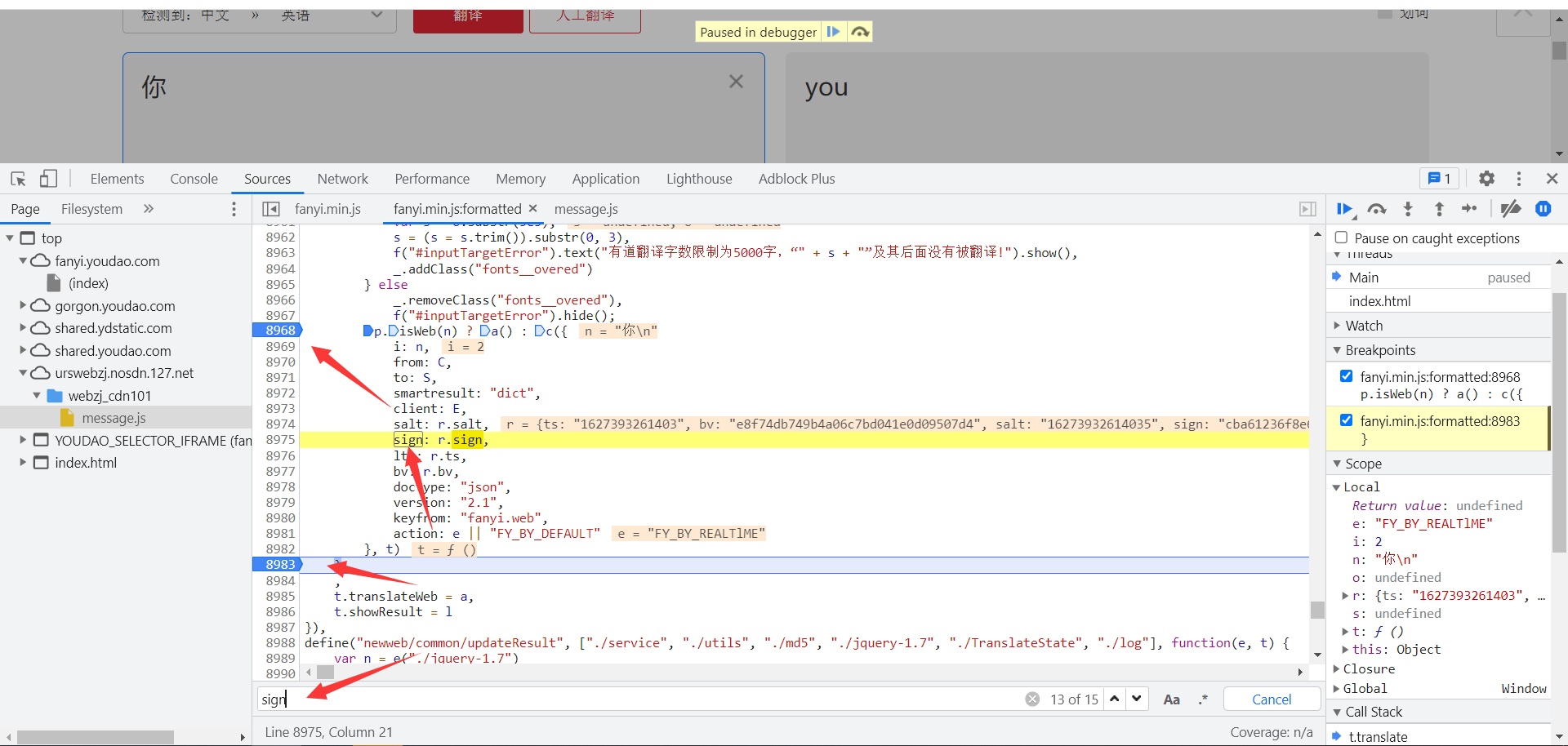Hide the debugger sidebar pane
The image size is (1568, 746).
click(x=1307, y=209)
